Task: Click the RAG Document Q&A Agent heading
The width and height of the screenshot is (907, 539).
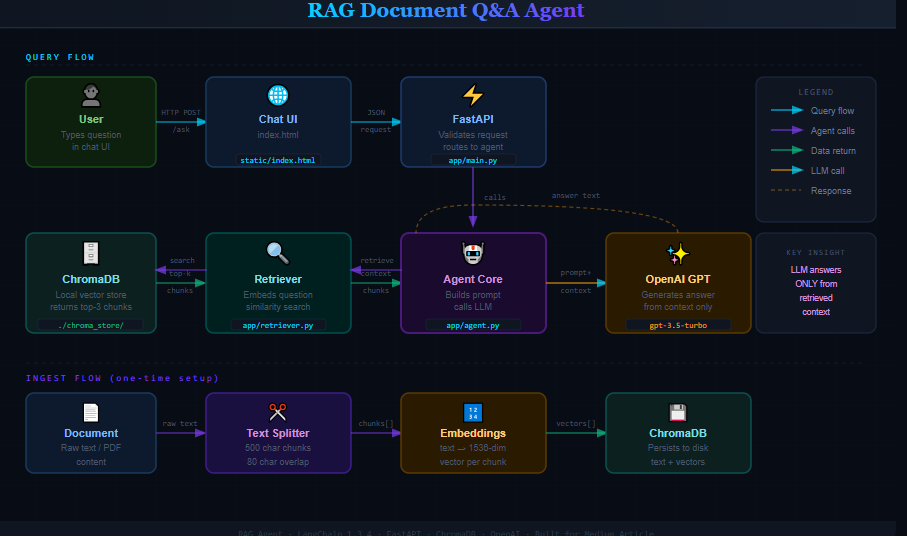Action: [x=445, y=10]
